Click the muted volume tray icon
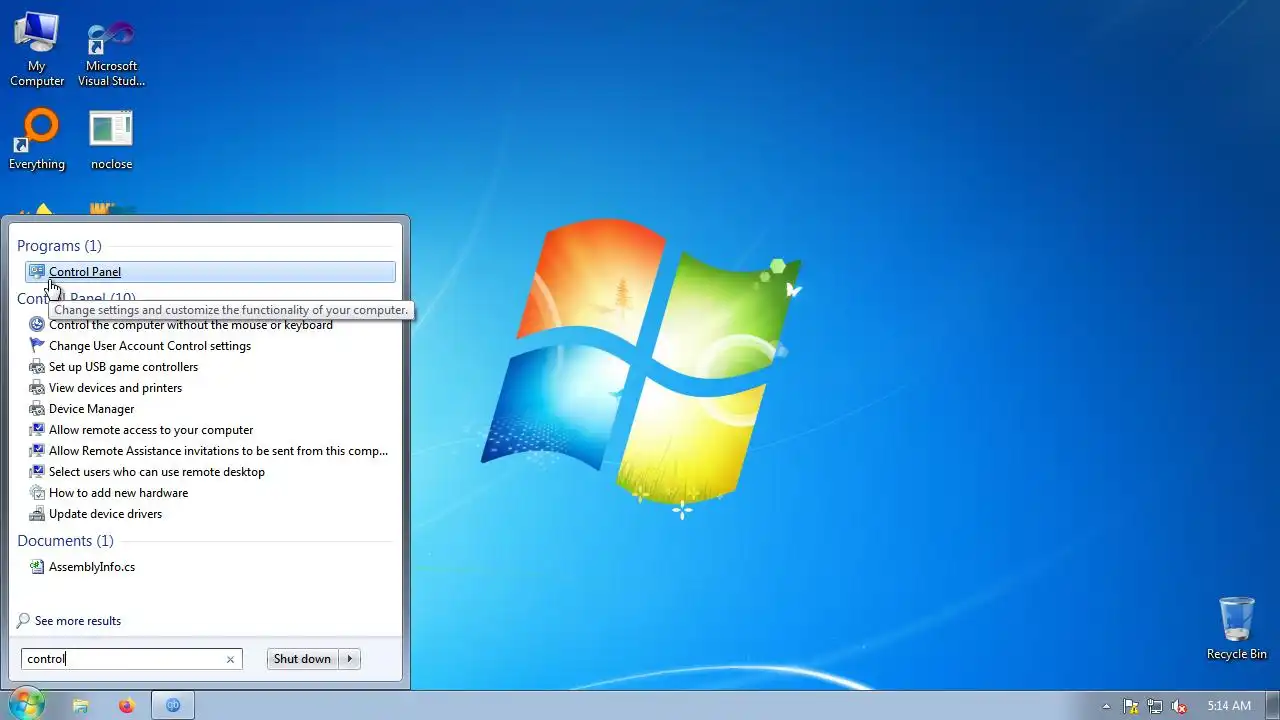The width and height of the screenshot is (1280, 720). tap(1179, 706)
